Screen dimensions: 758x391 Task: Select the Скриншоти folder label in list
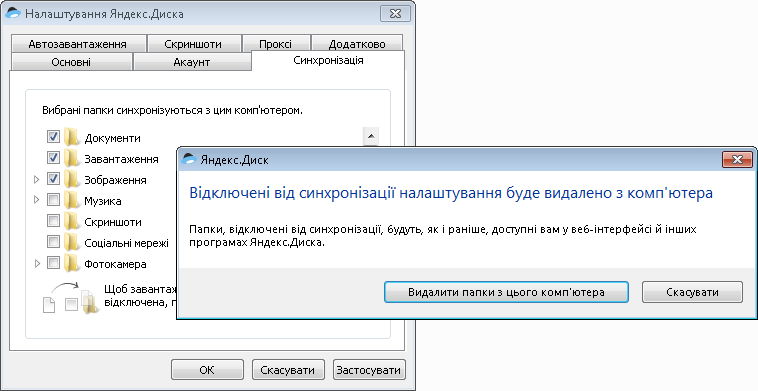coord(113,222)
